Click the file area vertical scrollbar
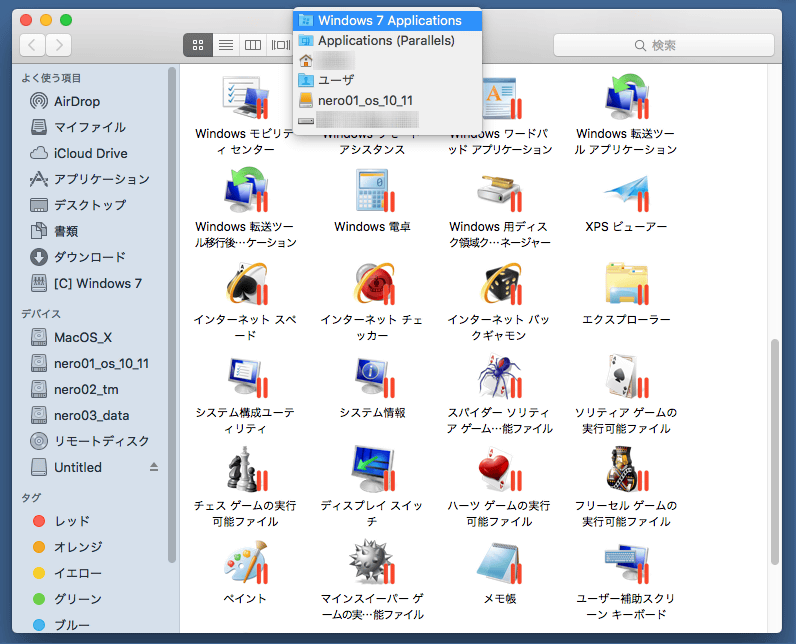The image size is (796, 644). pos(775,452)
